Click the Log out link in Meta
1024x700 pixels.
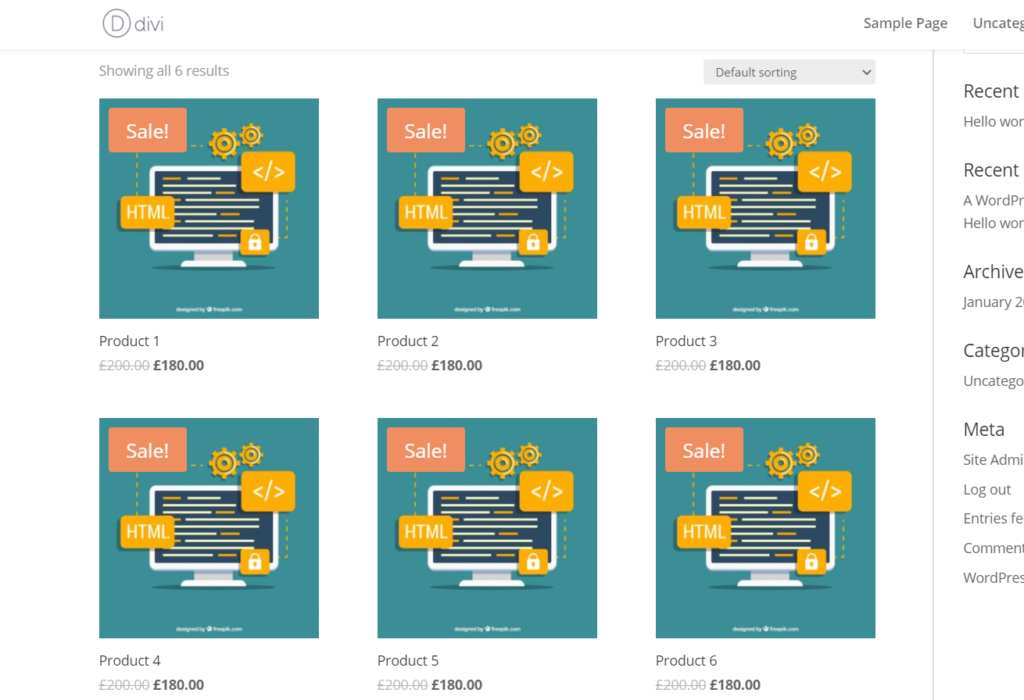click(x=987, y=490)
